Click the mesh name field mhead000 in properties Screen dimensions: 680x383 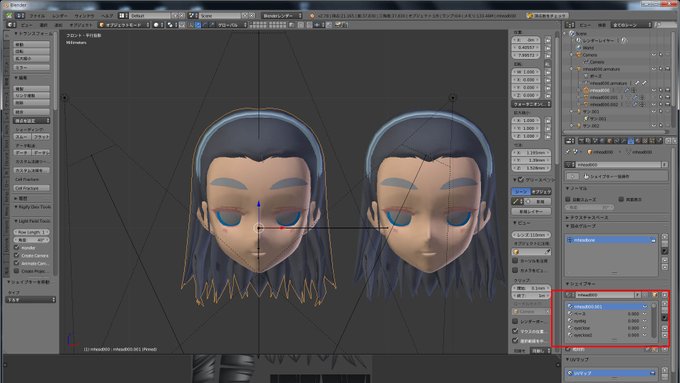pos(618,165)
